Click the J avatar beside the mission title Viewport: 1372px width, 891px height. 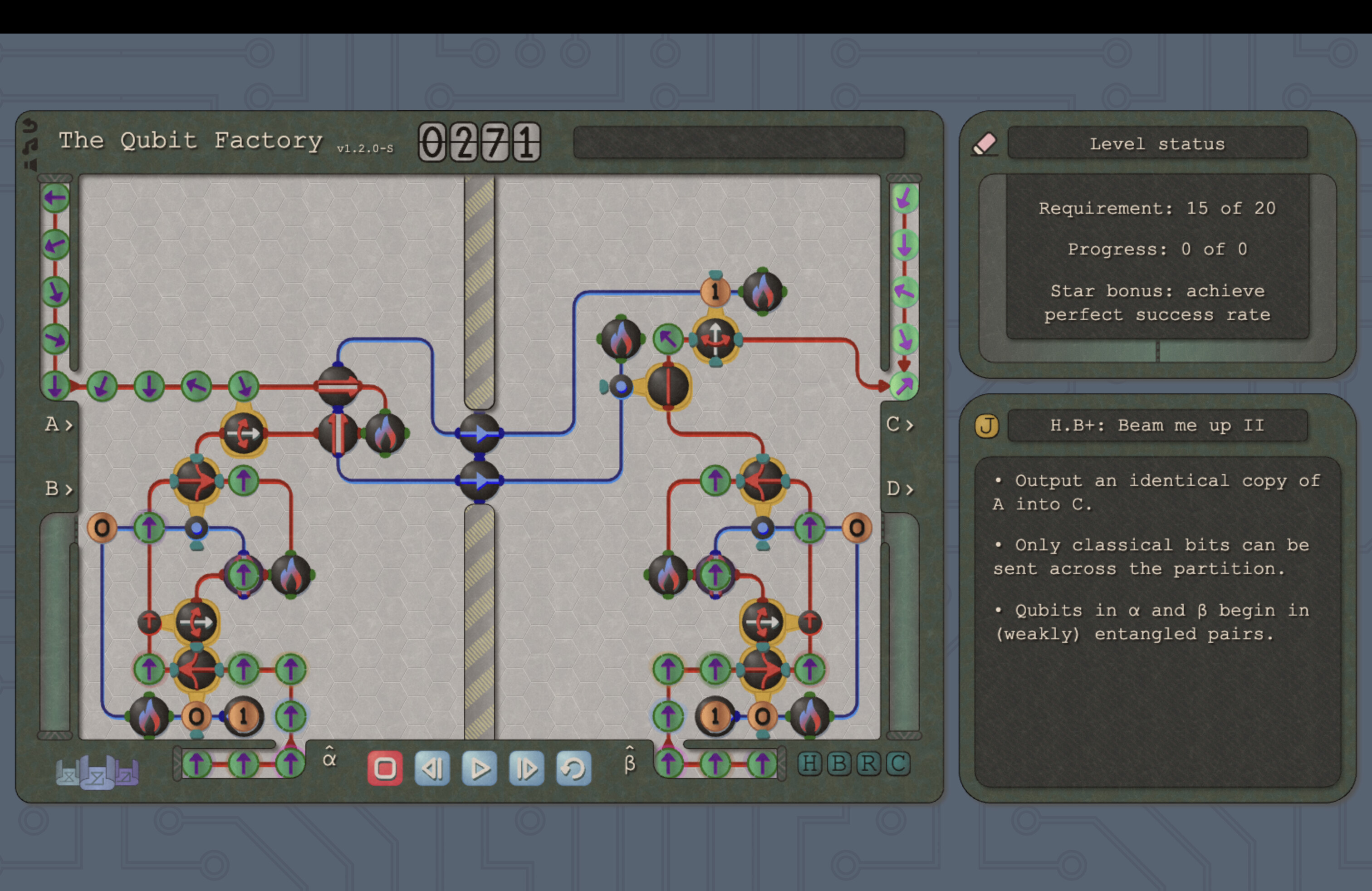pyautogui.click(x=987, y=426)
